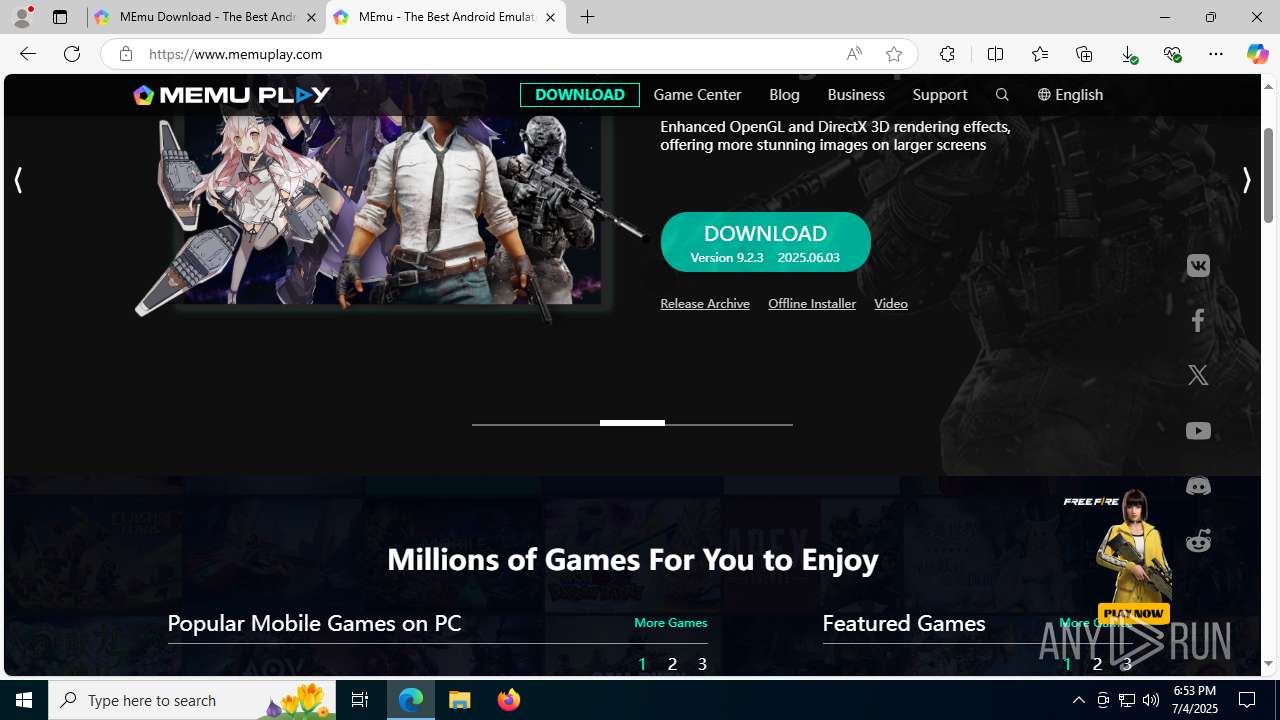Open the Downloads icon in toolbar
This screenshot has width=1280, height=720.
click(1128, 54)
